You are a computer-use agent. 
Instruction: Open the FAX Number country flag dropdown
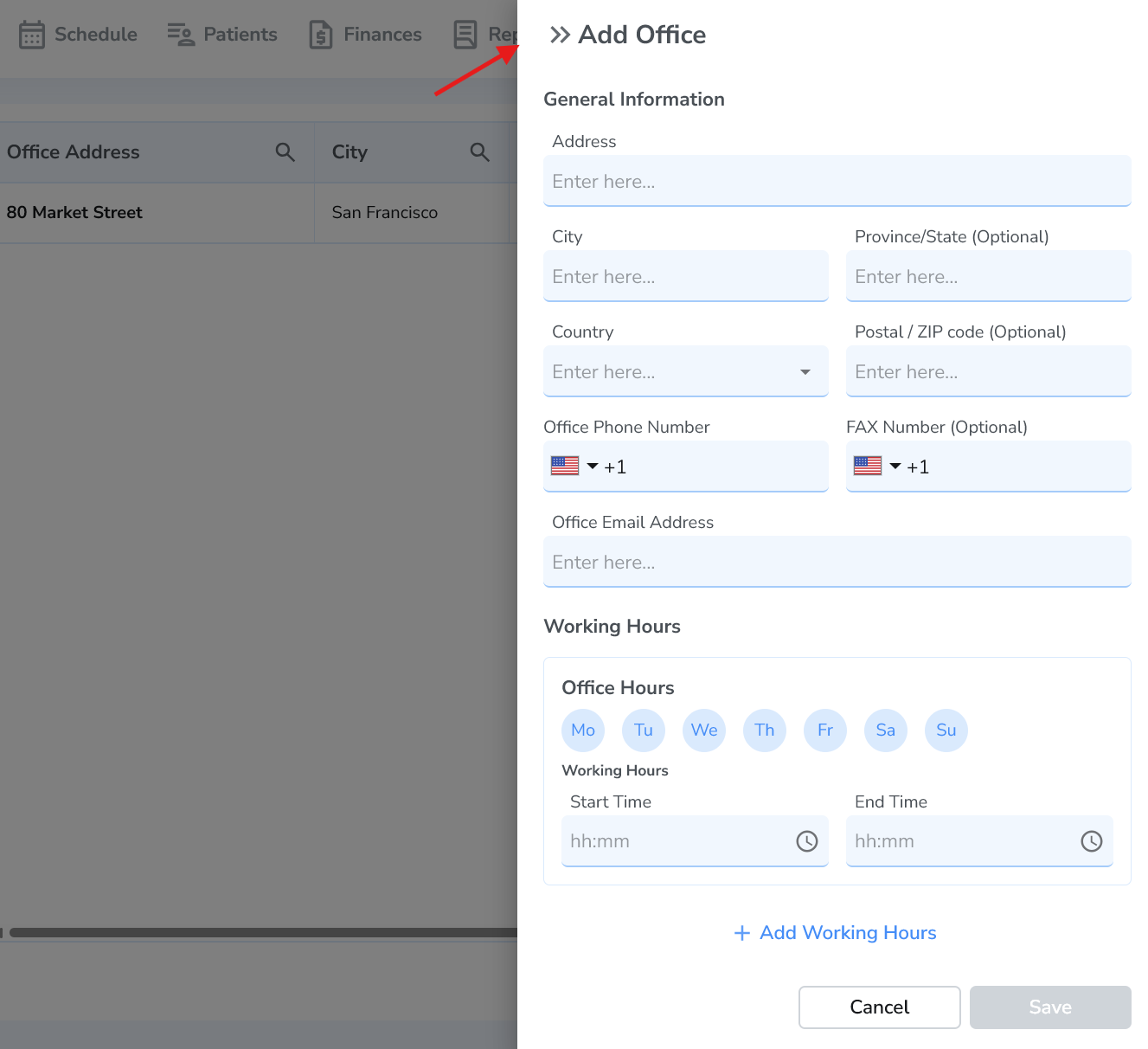877,466
